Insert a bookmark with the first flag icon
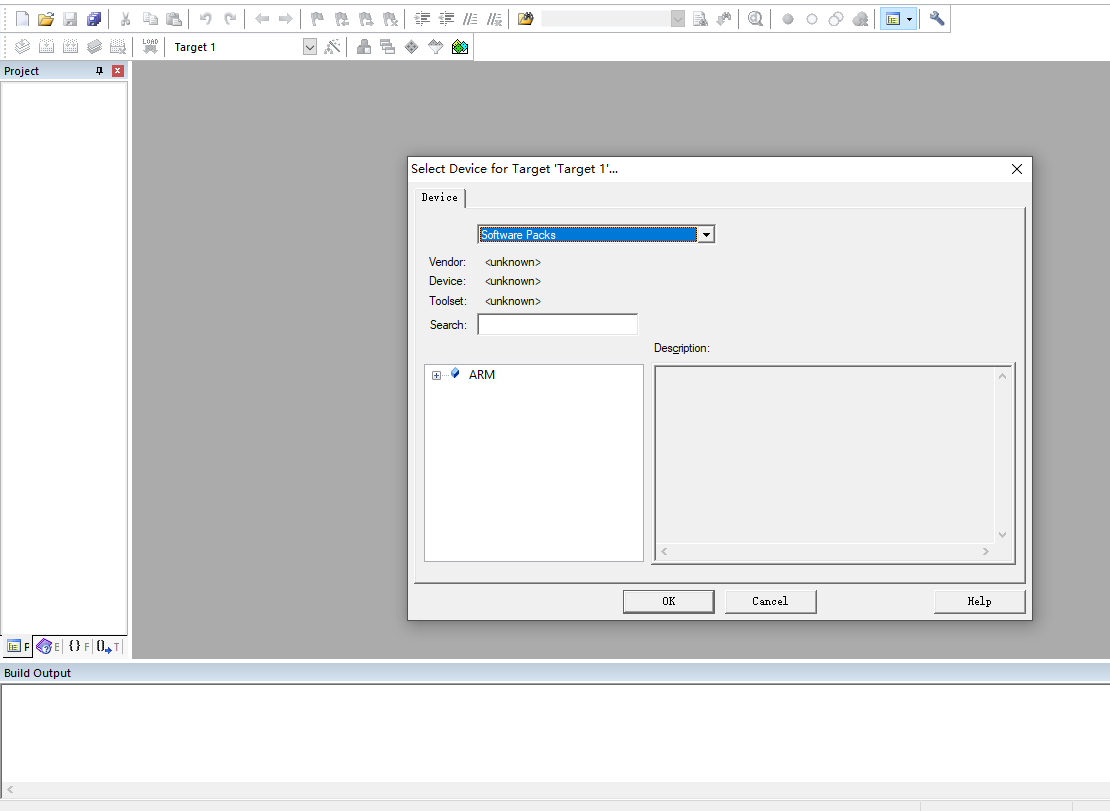 point(317,19)
